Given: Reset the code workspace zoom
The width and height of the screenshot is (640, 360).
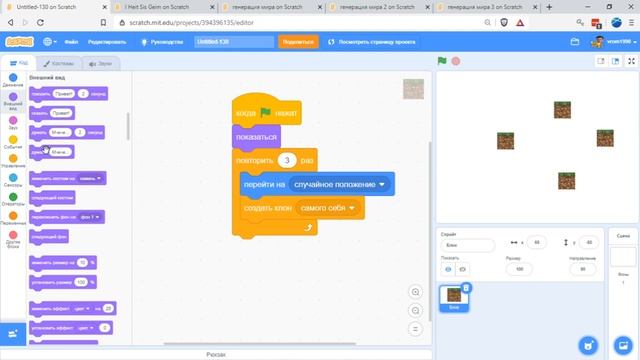Looking at the screenshot, I should 415,329.
